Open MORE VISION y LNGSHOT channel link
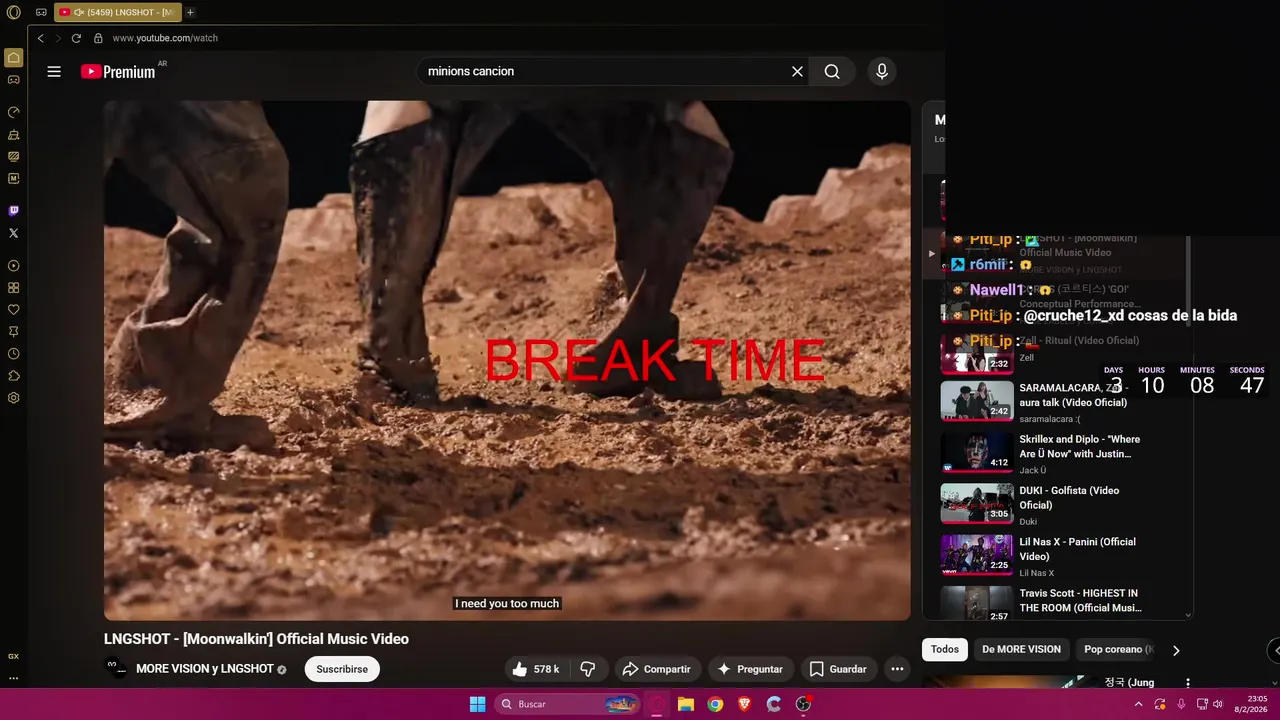This screenshot has width=1280, height=720. [x=205, y=668]
